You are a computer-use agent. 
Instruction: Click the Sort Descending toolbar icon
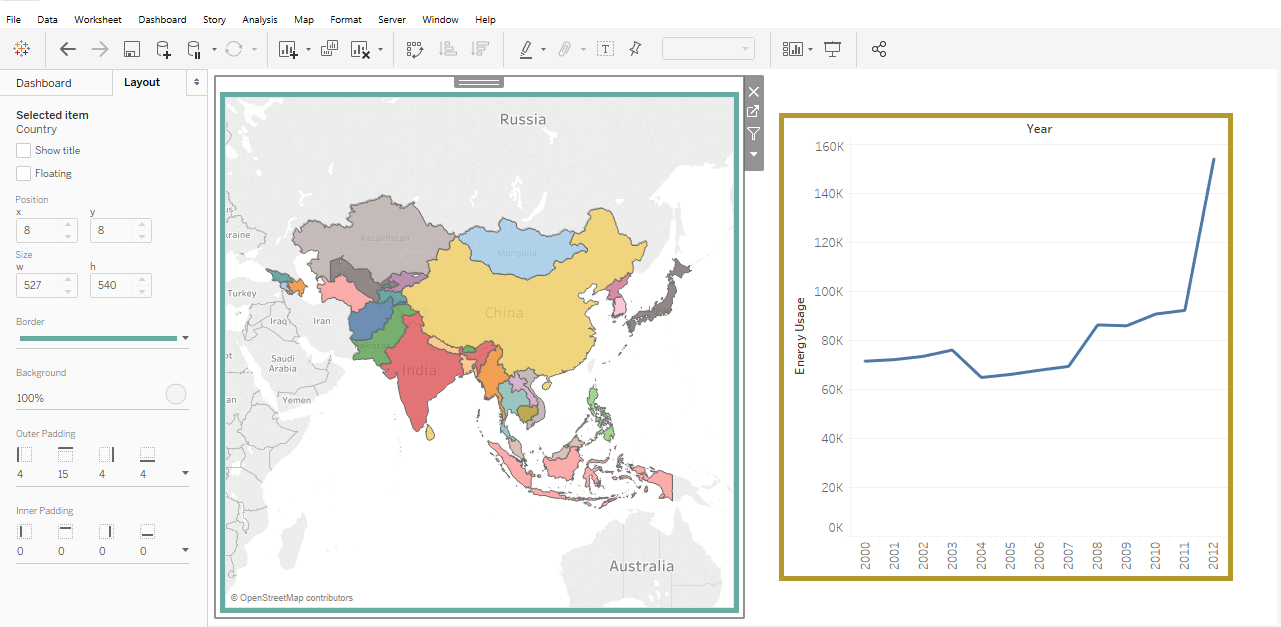[480, 48]
